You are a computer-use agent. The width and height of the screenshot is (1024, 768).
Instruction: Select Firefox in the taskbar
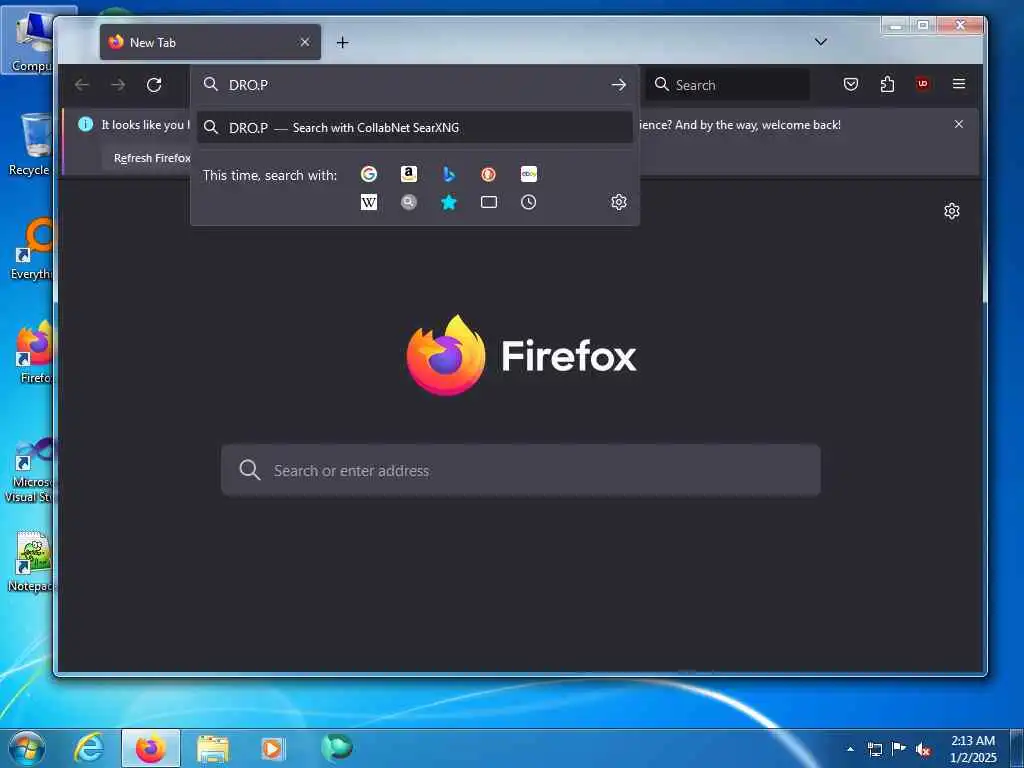151,748
